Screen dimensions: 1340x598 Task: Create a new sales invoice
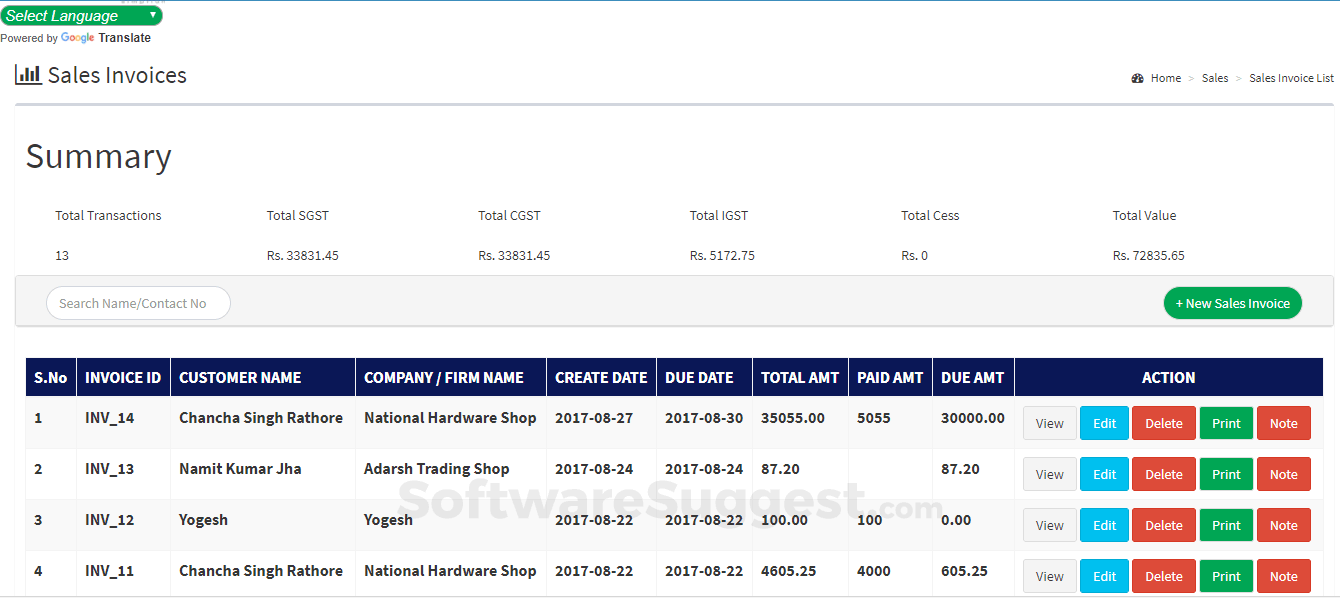(1232, 303)
